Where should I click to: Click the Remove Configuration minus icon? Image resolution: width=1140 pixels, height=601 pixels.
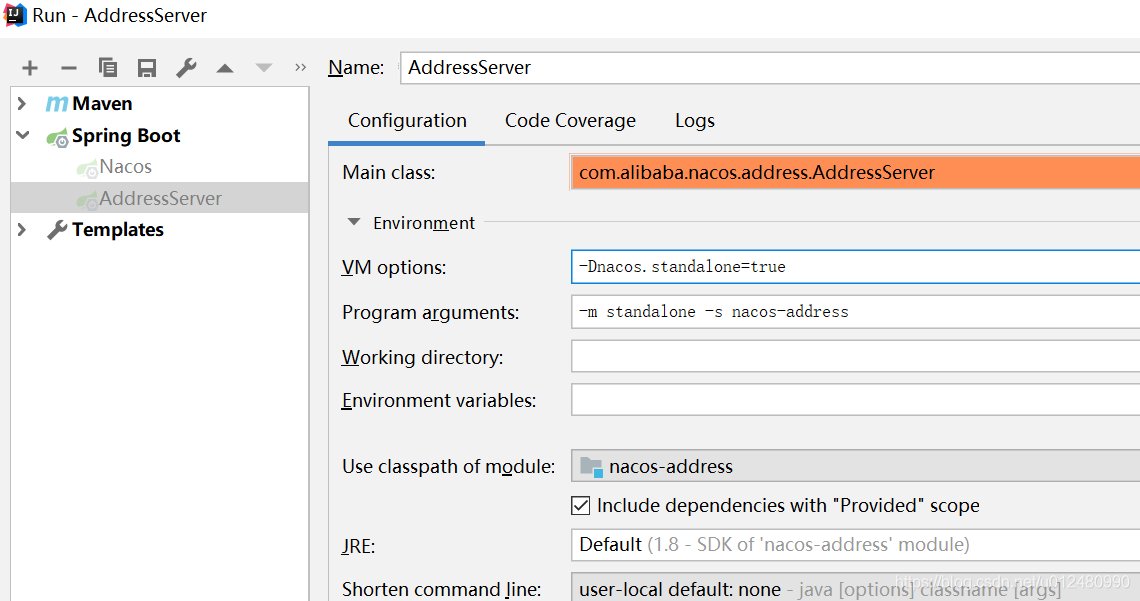tap(69, 68)
